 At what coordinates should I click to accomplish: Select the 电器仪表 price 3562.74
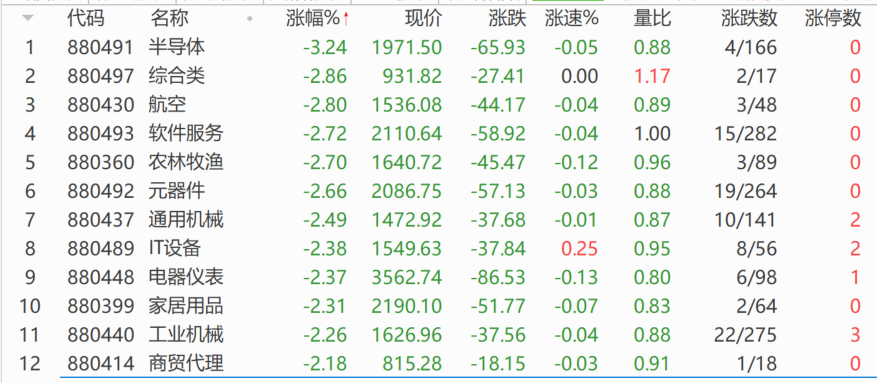[x=407, y=277]
